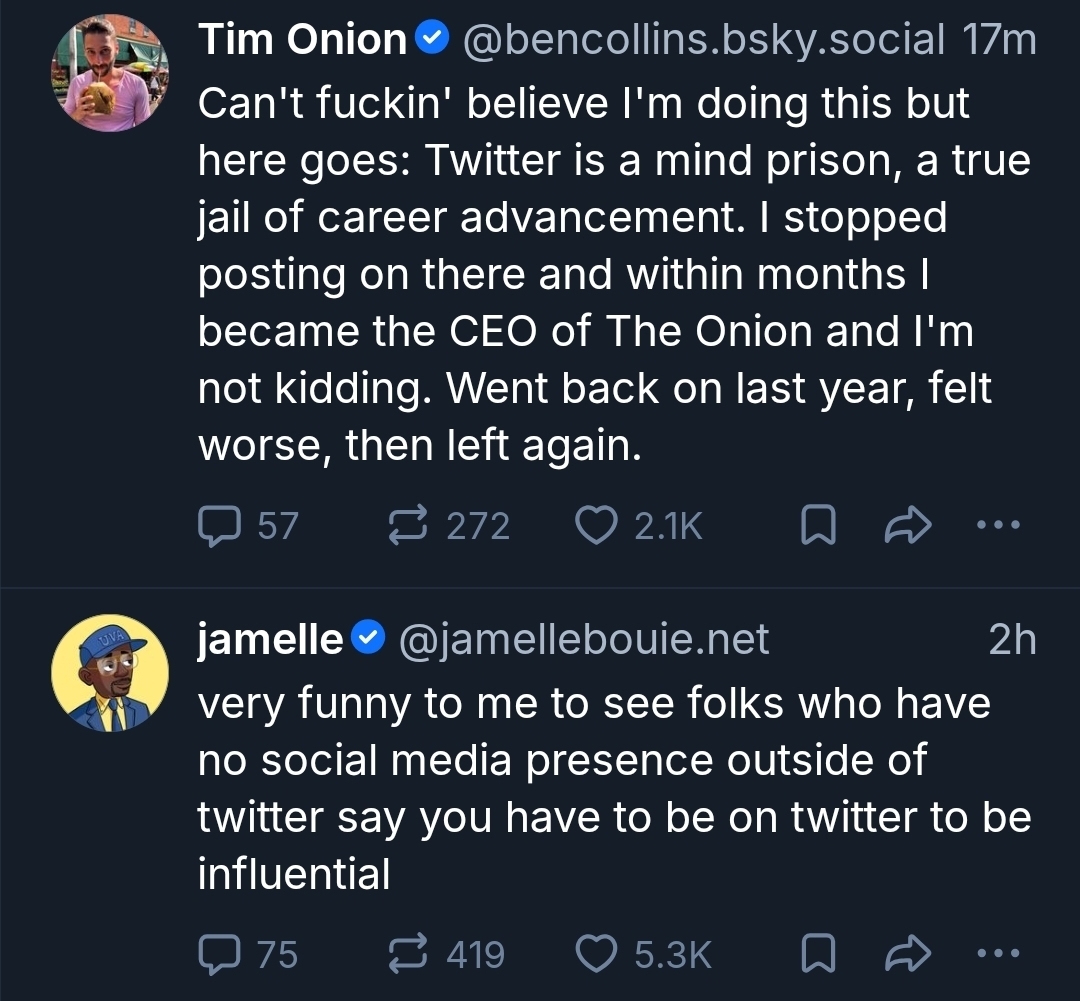1080x1001 pixels.
Task: Open more options on jamelle's post
Action: [x=1000, y=954]
